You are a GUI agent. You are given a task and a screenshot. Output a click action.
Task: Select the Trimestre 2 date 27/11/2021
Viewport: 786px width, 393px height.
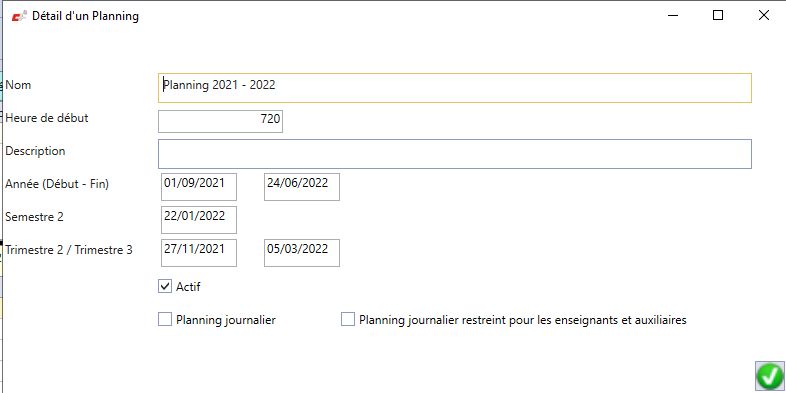tap(199, 253)
